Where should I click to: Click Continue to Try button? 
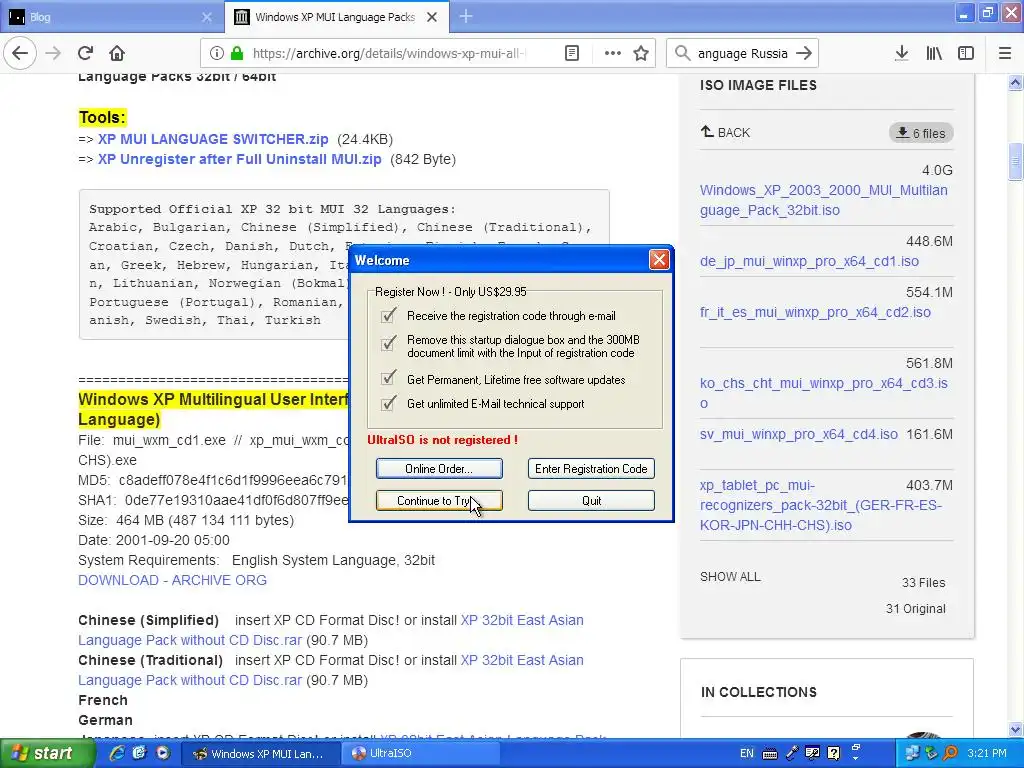[439, 501]
